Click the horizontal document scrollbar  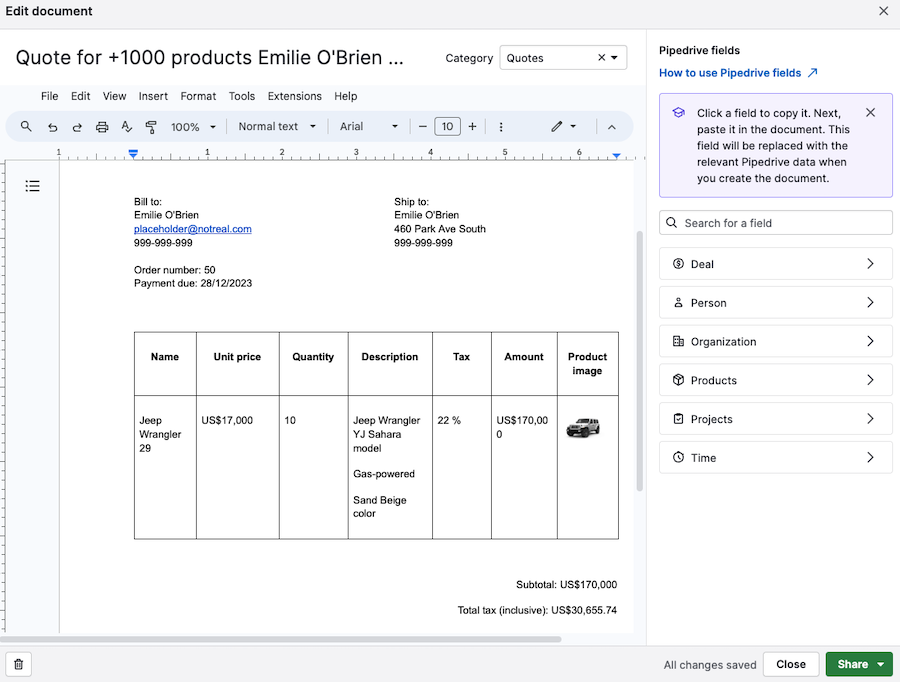pyautogui.click(x=280, y=639)
